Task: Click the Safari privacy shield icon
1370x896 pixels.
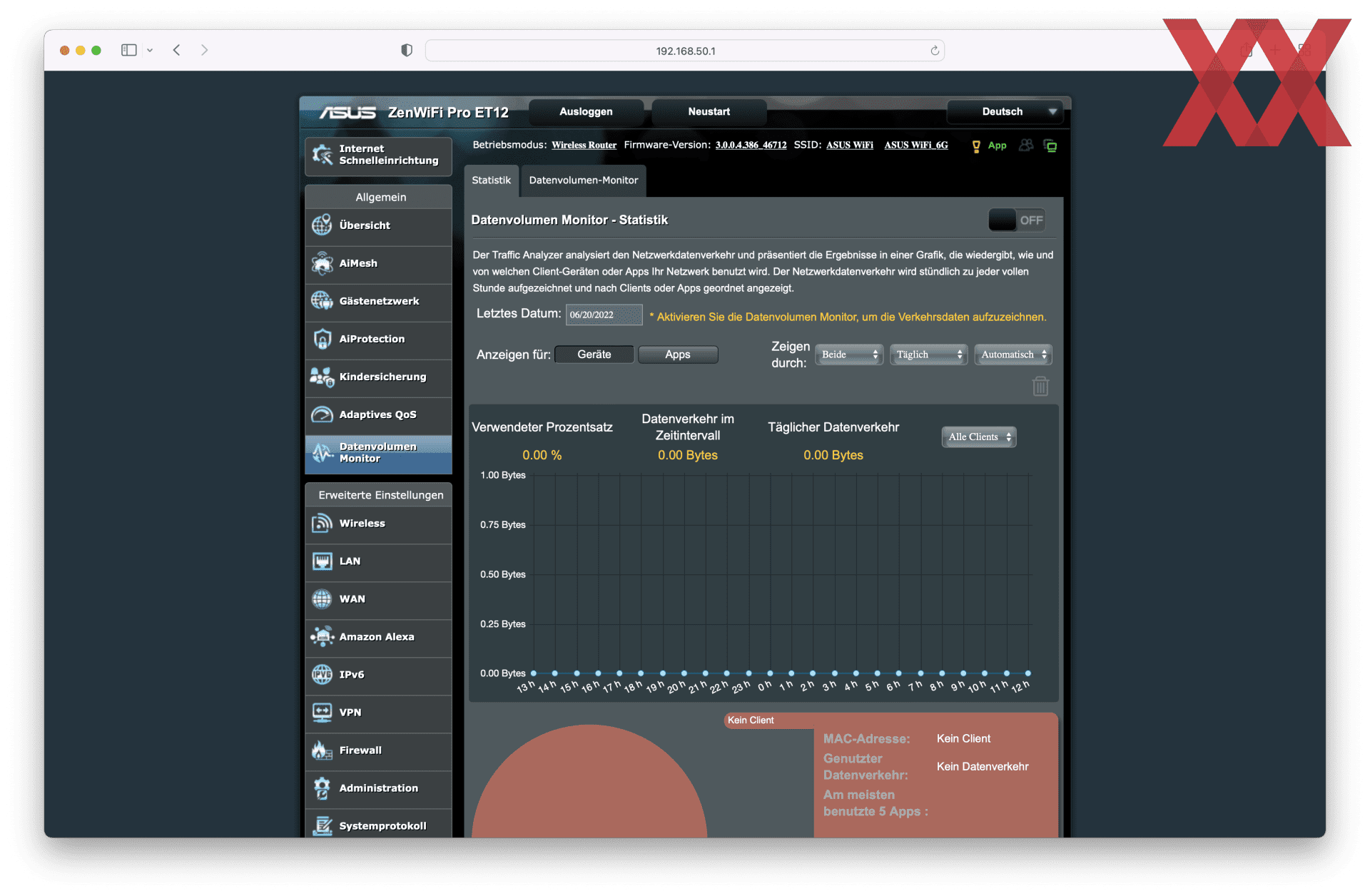Action: (407, 50)
